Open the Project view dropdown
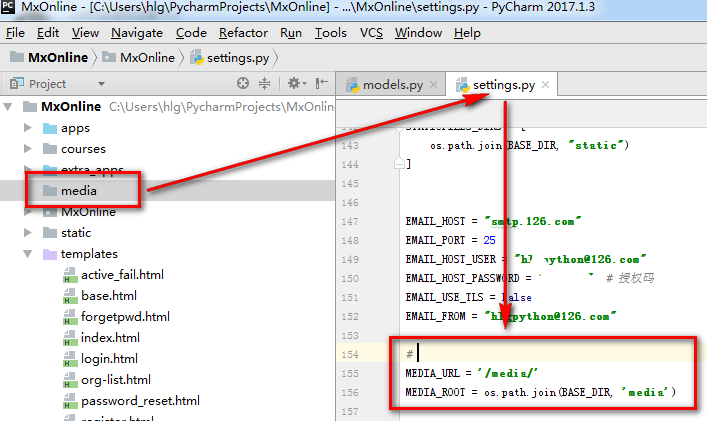Viewport: 707px width, 421px height. pyautogui.click(x=101, y=84)
